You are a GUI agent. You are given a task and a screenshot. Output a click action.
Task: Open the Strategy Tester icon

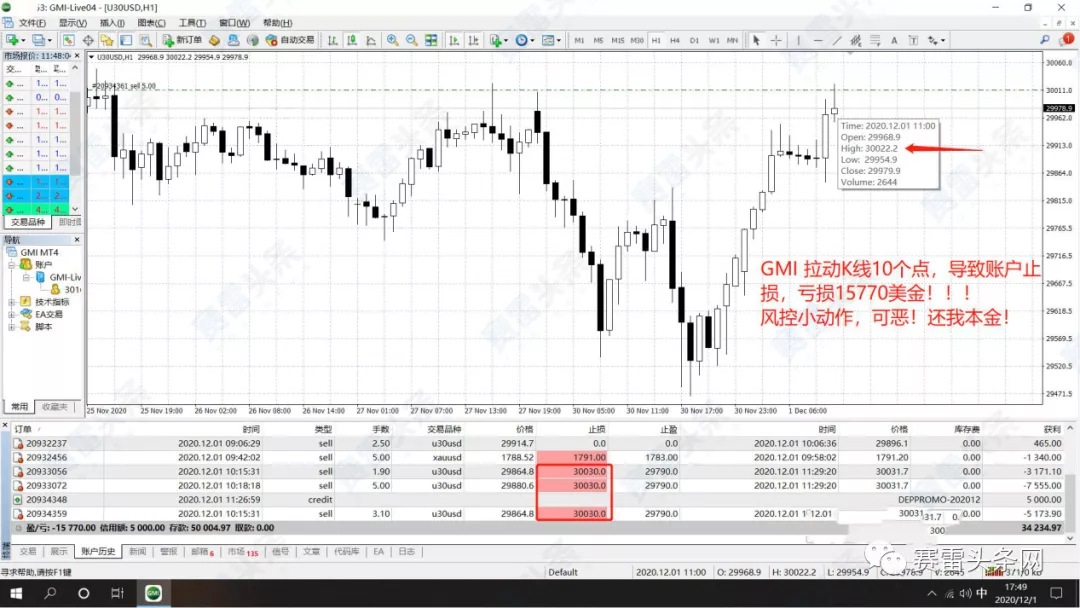145,41
